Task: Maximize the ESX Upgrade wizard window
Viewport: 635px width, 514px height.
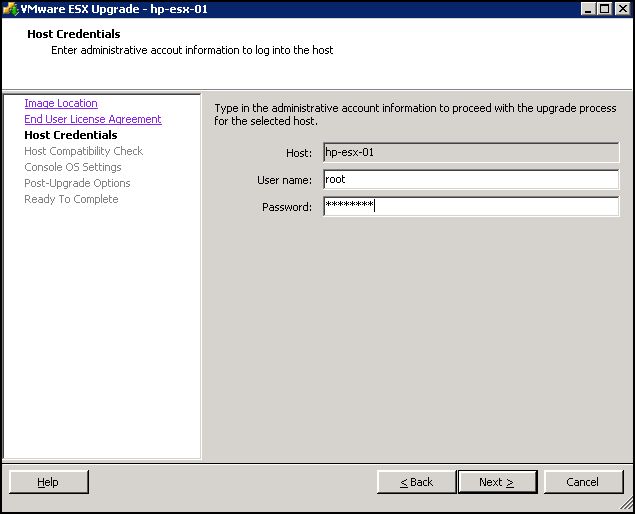Action: (604, 9)
